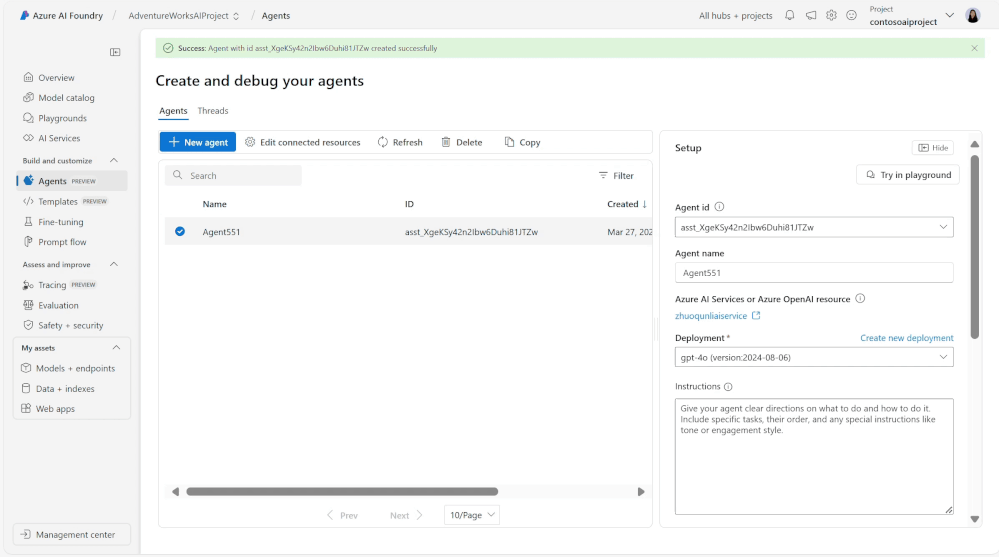The width and height of the screenshot is (999, 557).
Task: Open settings gear icon in header
Action: 831,15
